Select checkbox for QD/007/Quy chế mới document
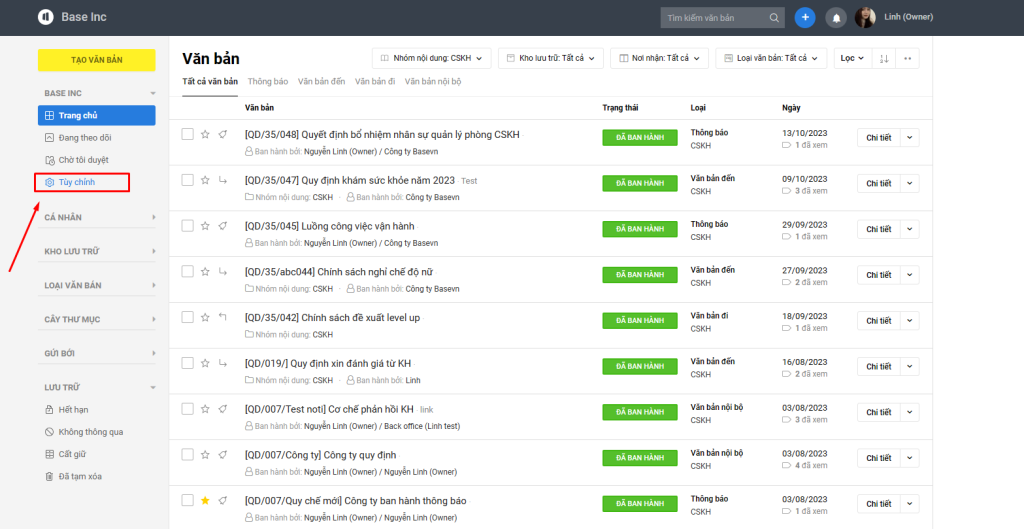 coord(187,500)
